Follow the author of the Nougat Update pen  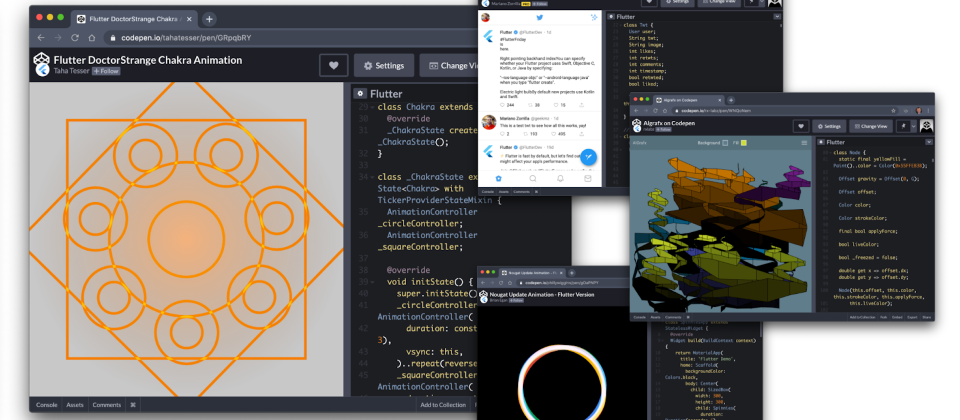pos(516,301)
